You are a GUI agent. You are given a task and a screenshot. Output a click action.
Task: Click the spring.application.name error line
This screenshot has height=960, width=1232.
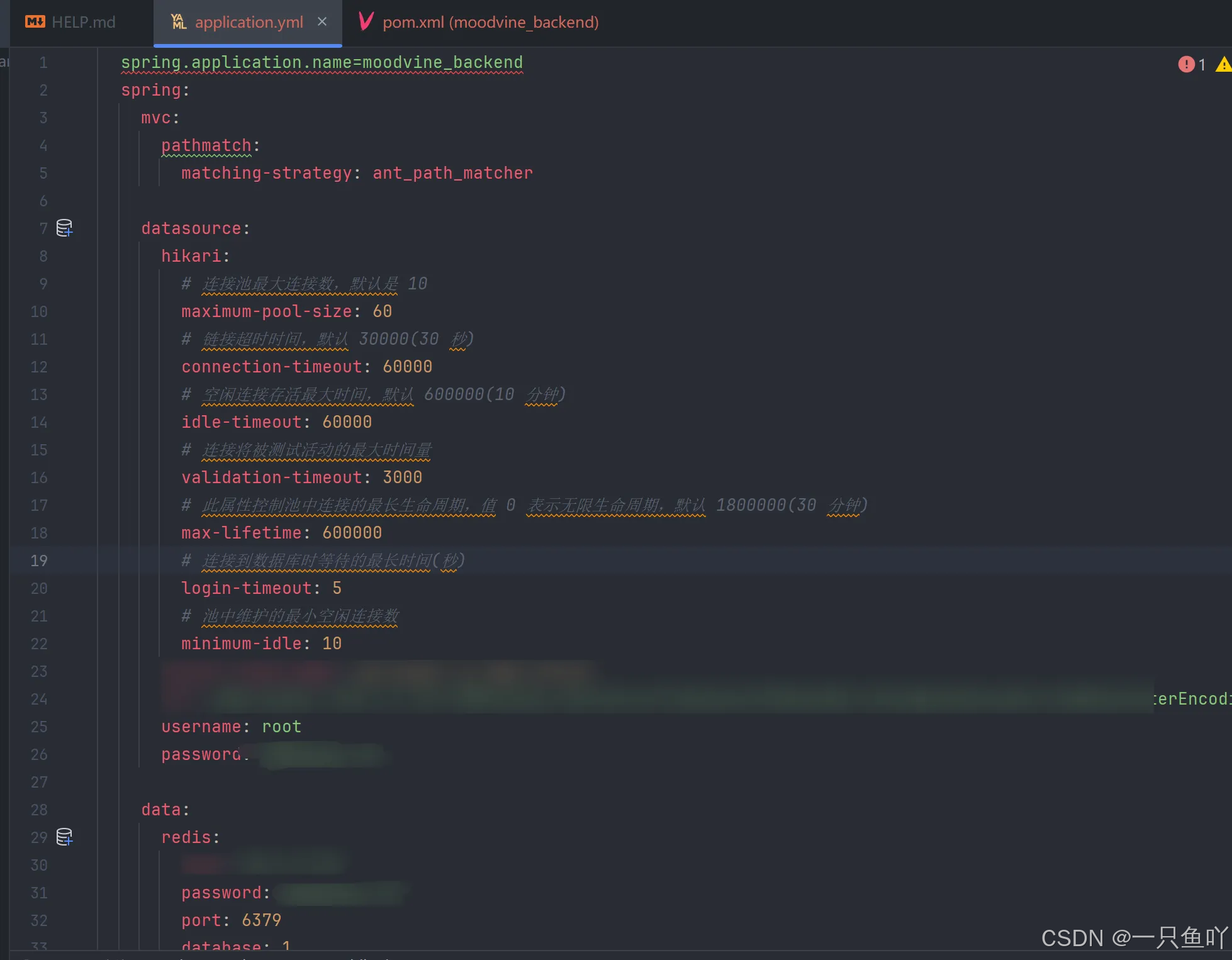point(321,62)
